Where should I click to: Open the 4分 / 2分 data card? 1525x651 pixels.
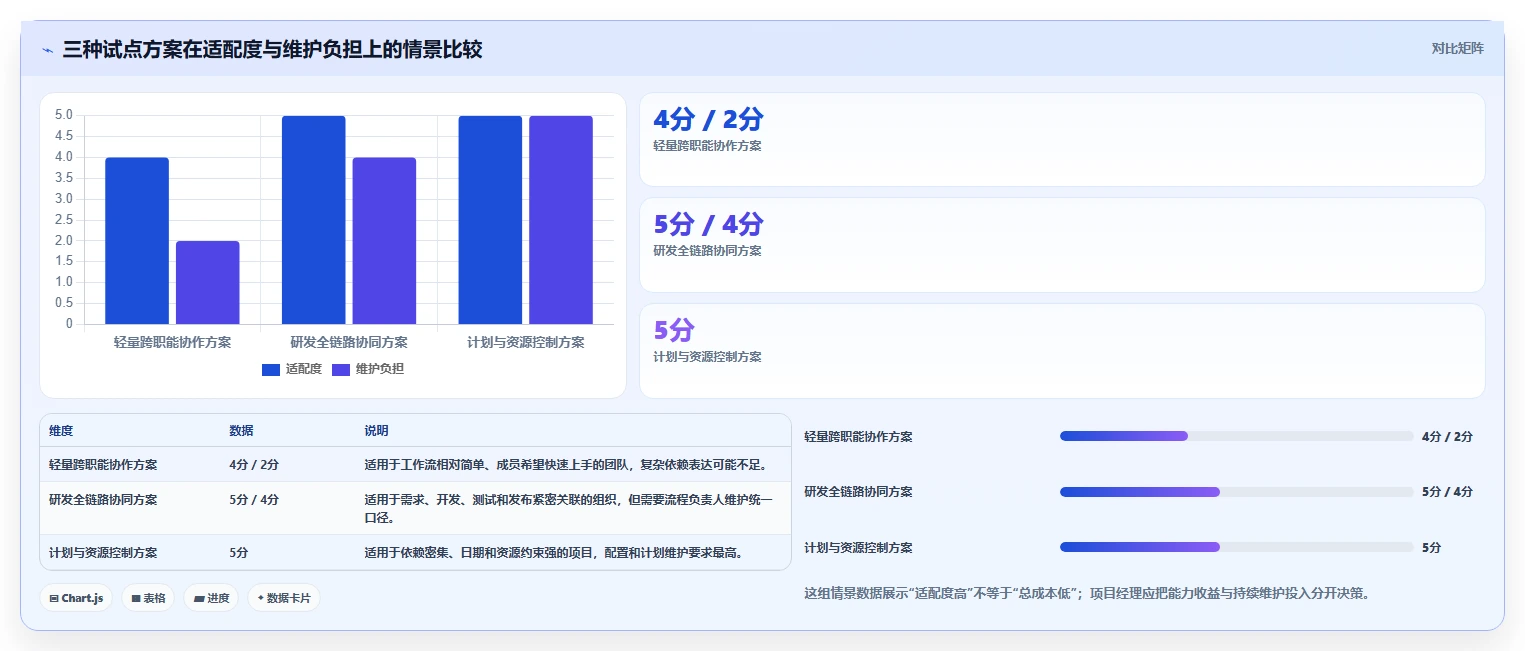(x=1062, y=140)
